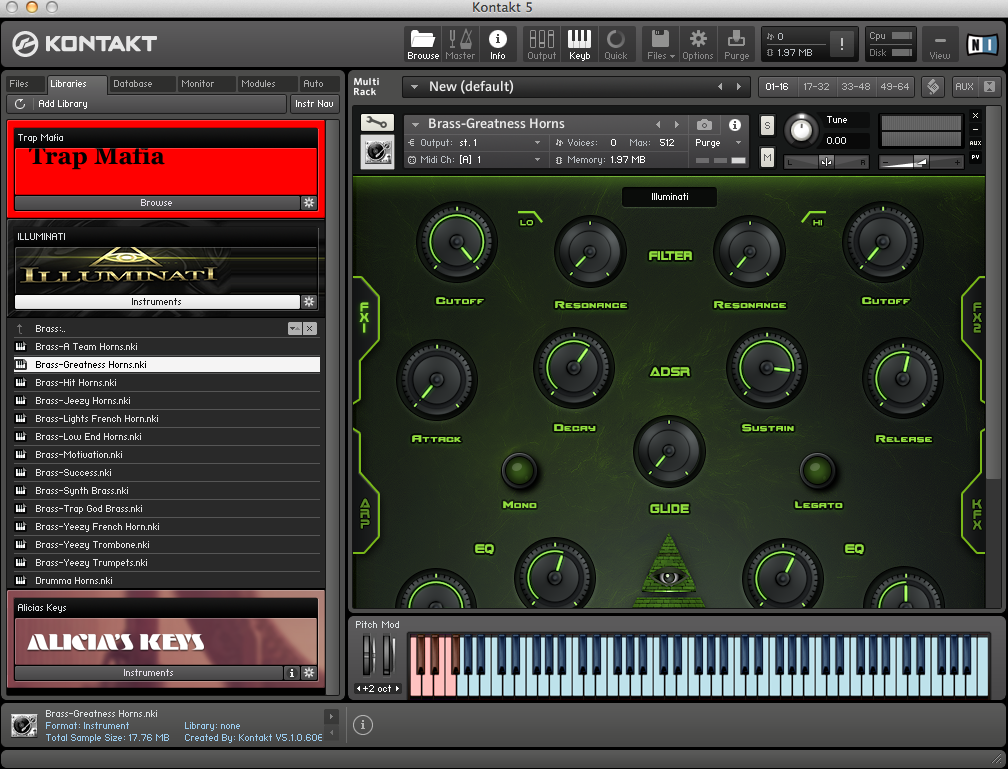Go up one folder from Brass
1008x769 pixels.
[x=20, y=329]
